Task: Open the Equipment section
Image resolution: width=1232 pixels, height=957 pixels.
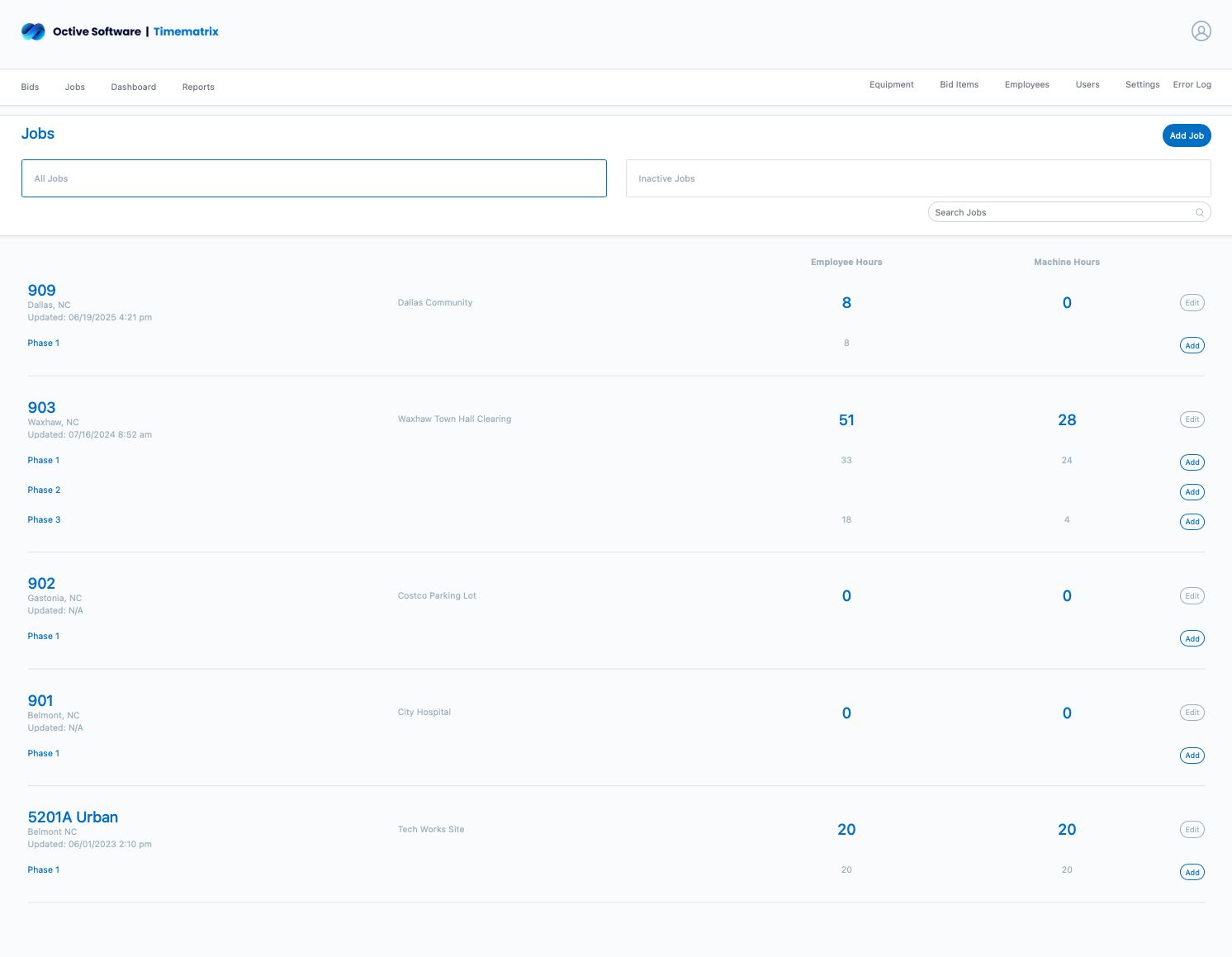Action: point(891,85)
